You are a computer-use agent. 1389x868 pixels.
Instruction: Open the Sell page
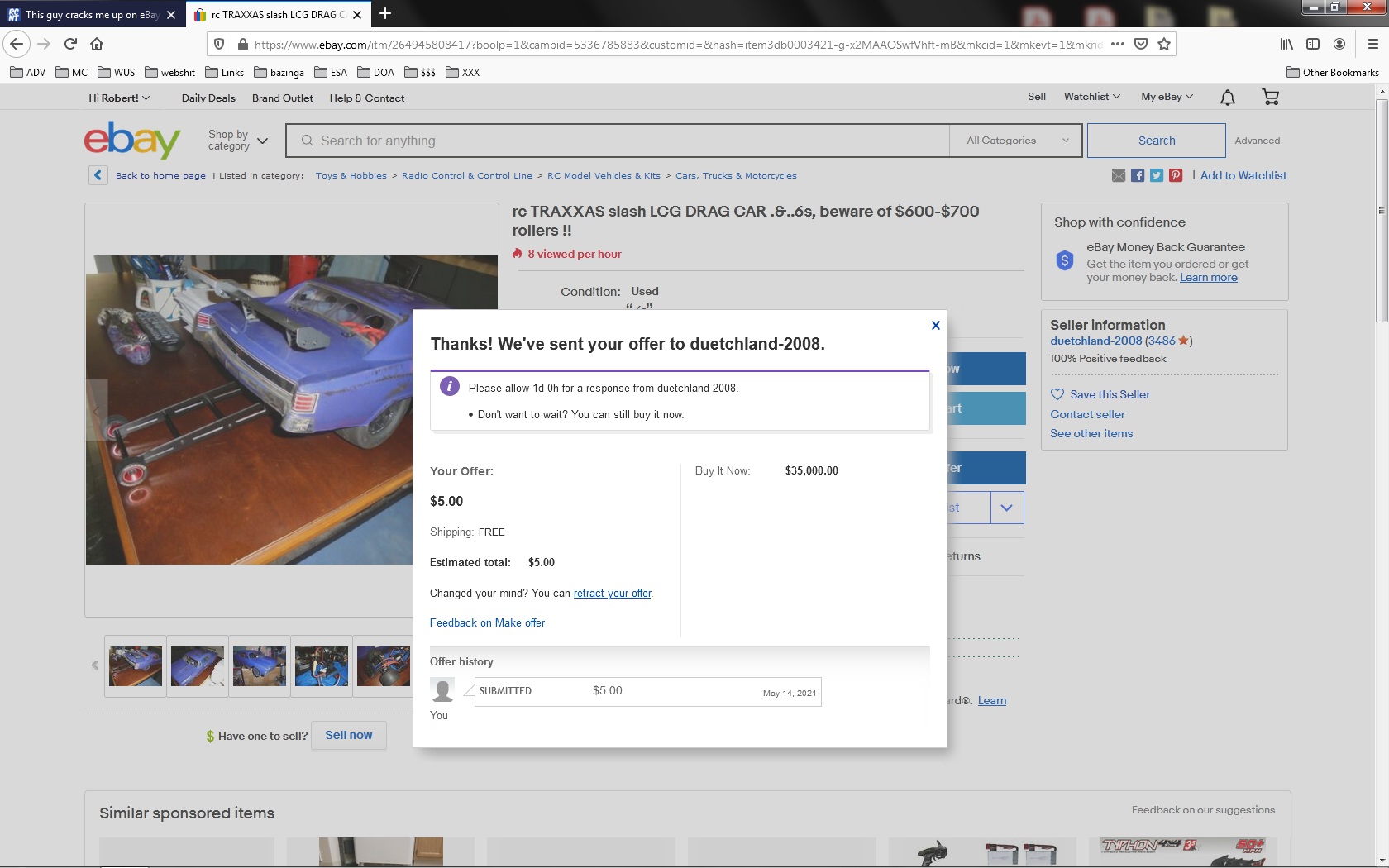[1037, 97]
